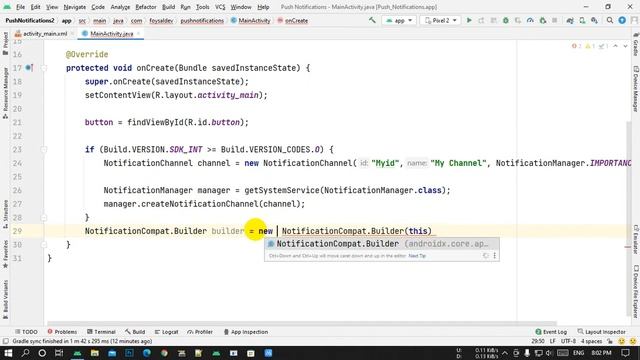Click the read-only lock icon in status bar
The height and width of the screenshot is (360, 640).
(x=610, y=341)
